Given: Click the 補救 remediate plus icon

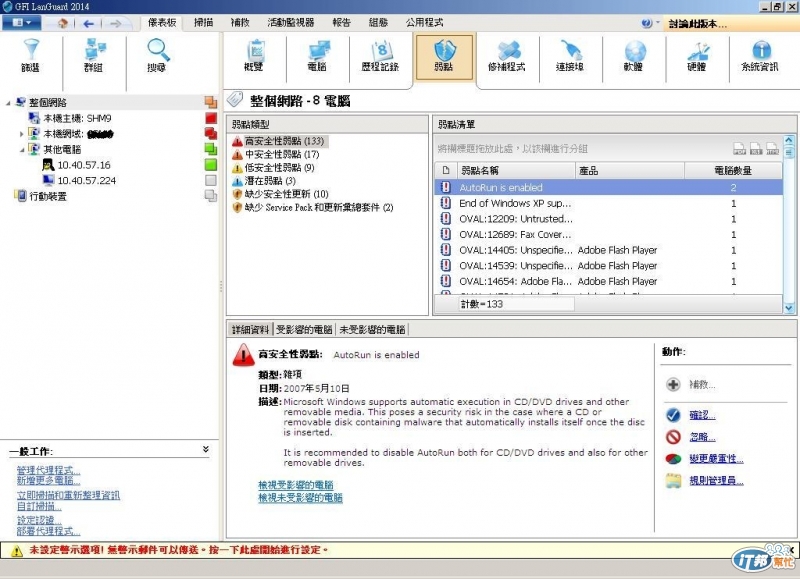Looking at the screenshot, I should point(673,384).
